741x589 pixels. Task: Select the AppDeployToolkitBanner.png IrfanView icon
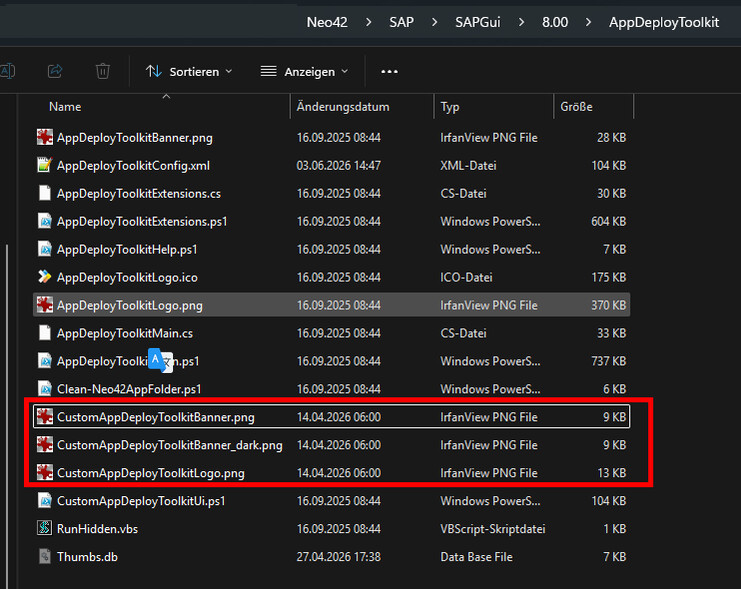[x=44, y=137]
